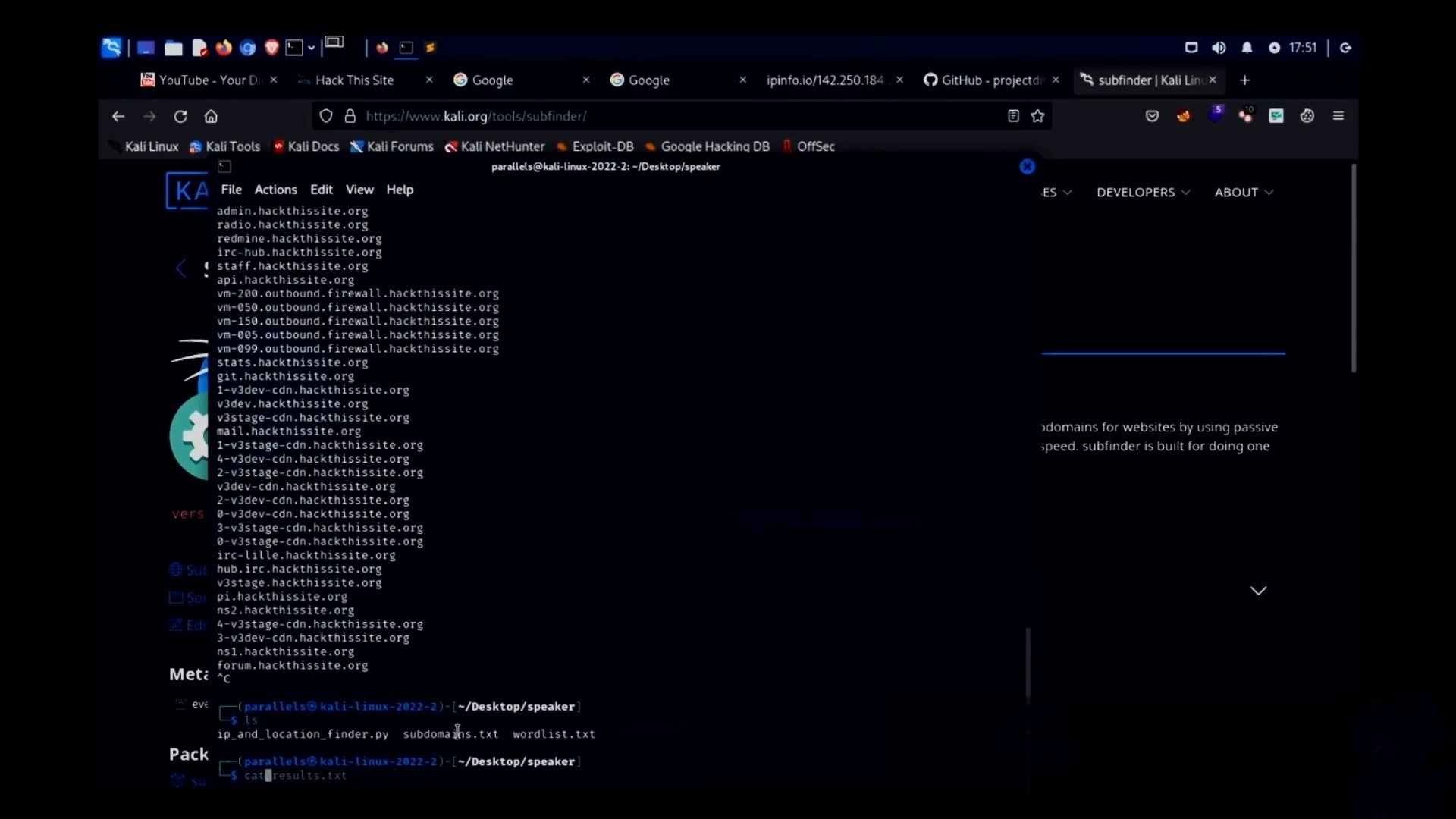Click the log out panel icon
The height and width of the screenshot is (819, 1456).
[x=1345, y=48]
